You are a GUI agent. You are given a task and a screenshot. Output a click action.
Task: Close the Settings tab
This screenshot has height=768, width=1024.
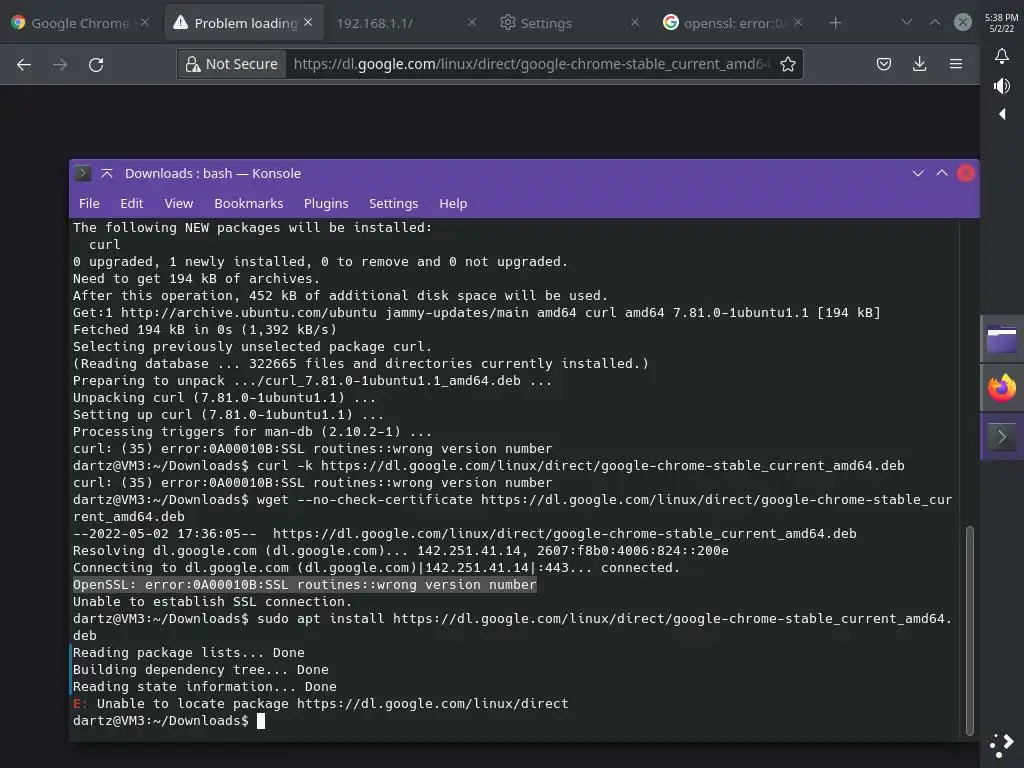pos(635,23)
